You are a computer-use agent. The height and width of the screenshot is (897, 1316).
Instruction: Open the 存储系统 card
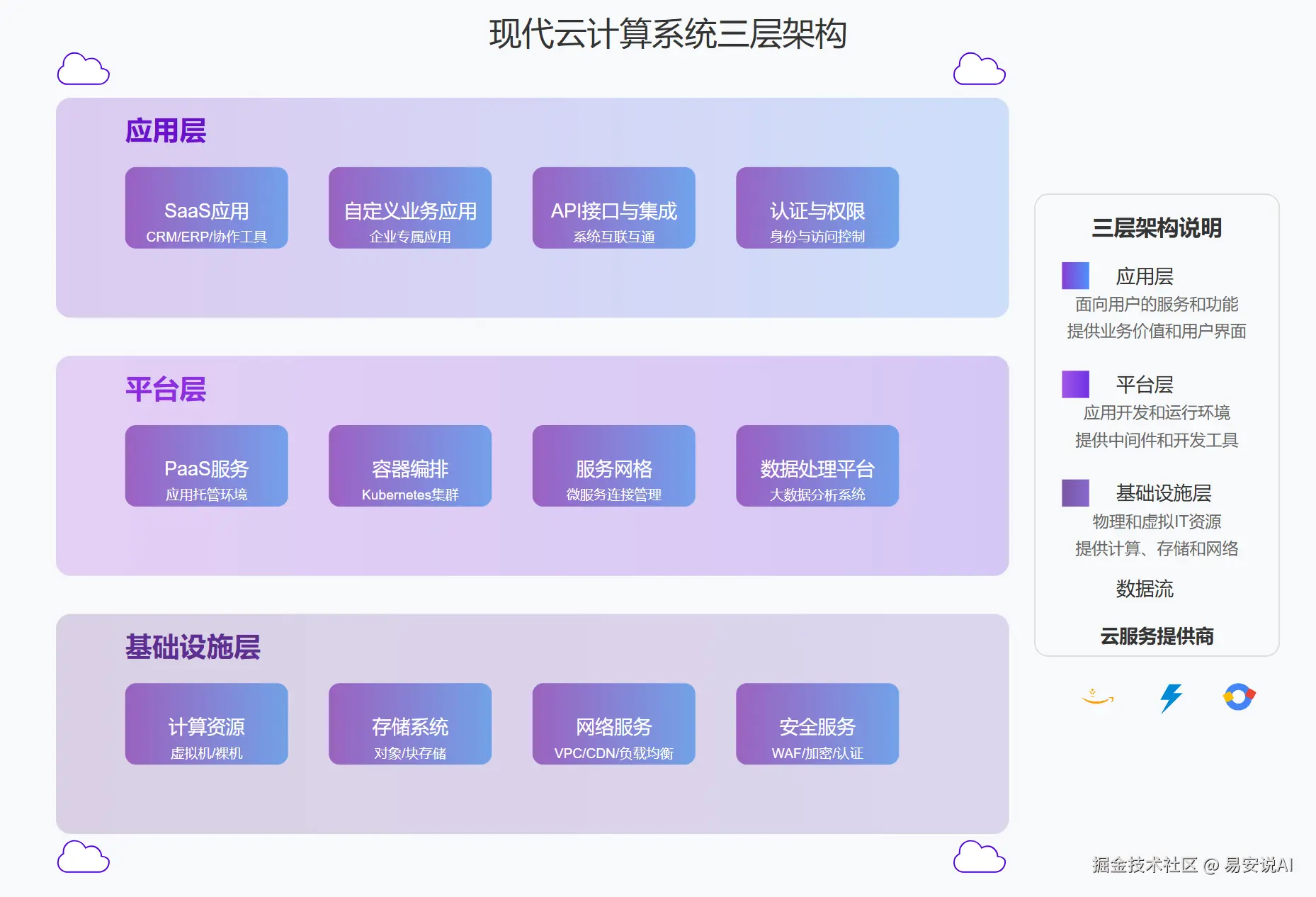click(410, 723)
